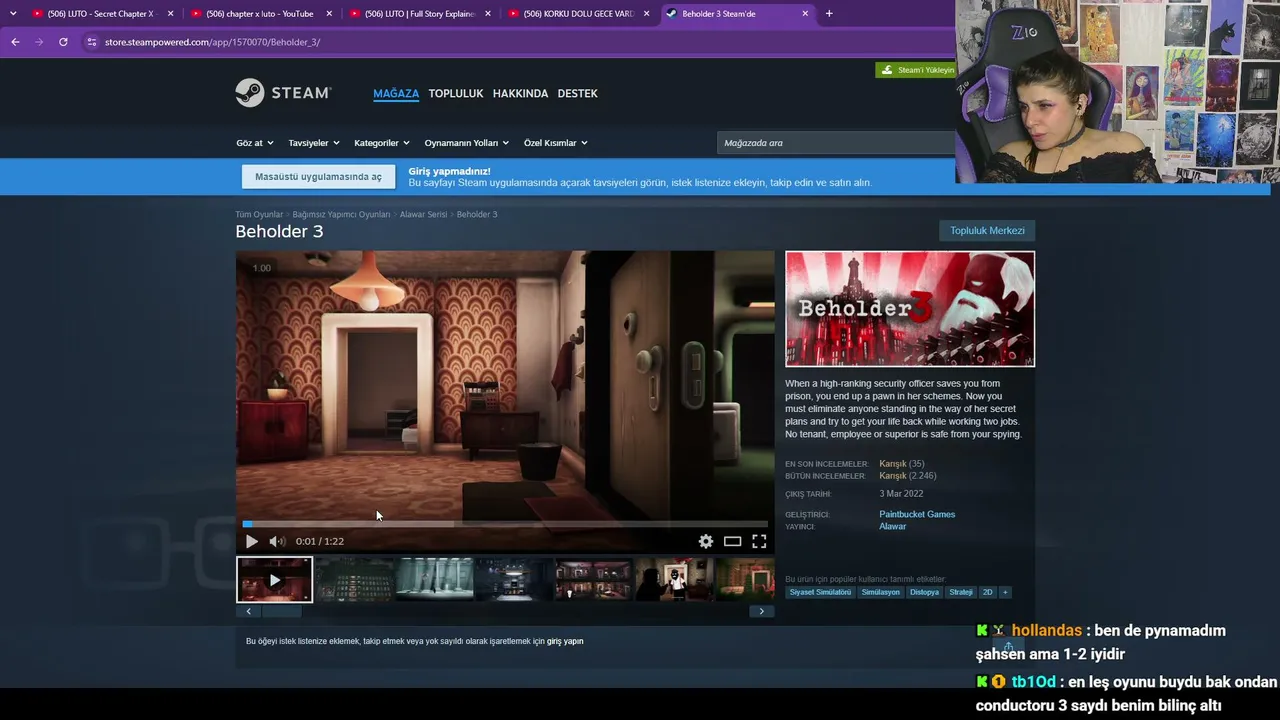Image resolution: width=1280 pixels, height=720 pixels.
Task: Expand the Göz at dropdown
Action: click(x=255, y=143)
